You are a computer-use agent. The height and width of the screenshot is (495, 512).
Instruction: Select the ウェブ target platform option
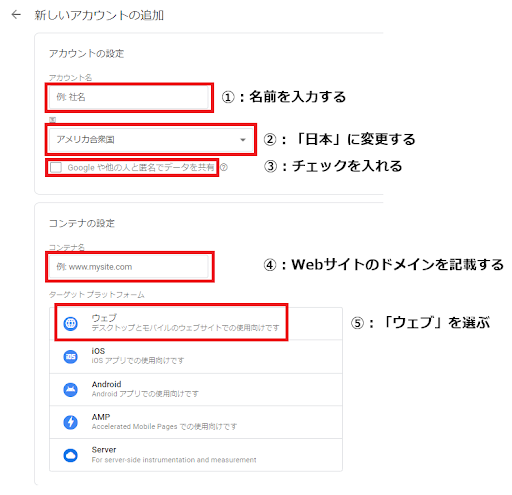(196, 323)
